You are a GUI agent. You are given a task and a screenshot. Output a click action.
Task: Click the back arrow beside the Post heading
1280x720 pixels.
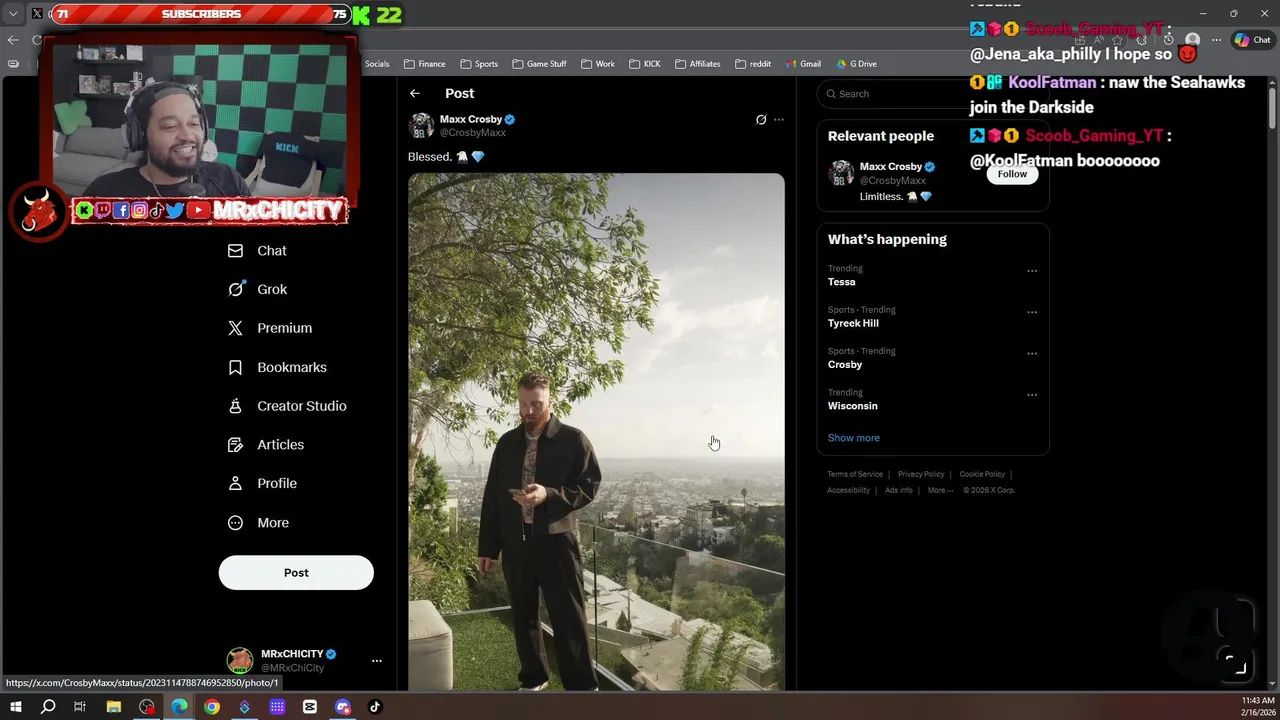pos(415,93)
